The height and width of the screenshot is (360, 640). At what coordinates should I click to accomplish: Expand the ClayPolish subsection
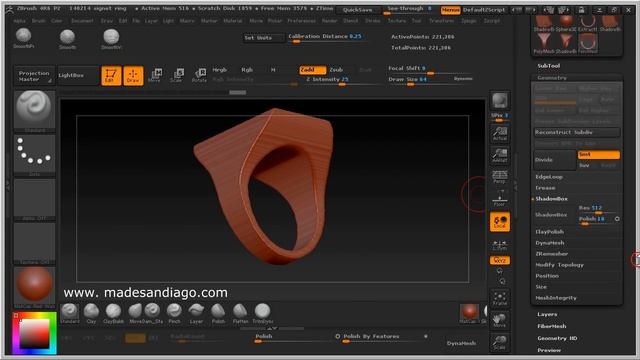[x=549, y=232]
